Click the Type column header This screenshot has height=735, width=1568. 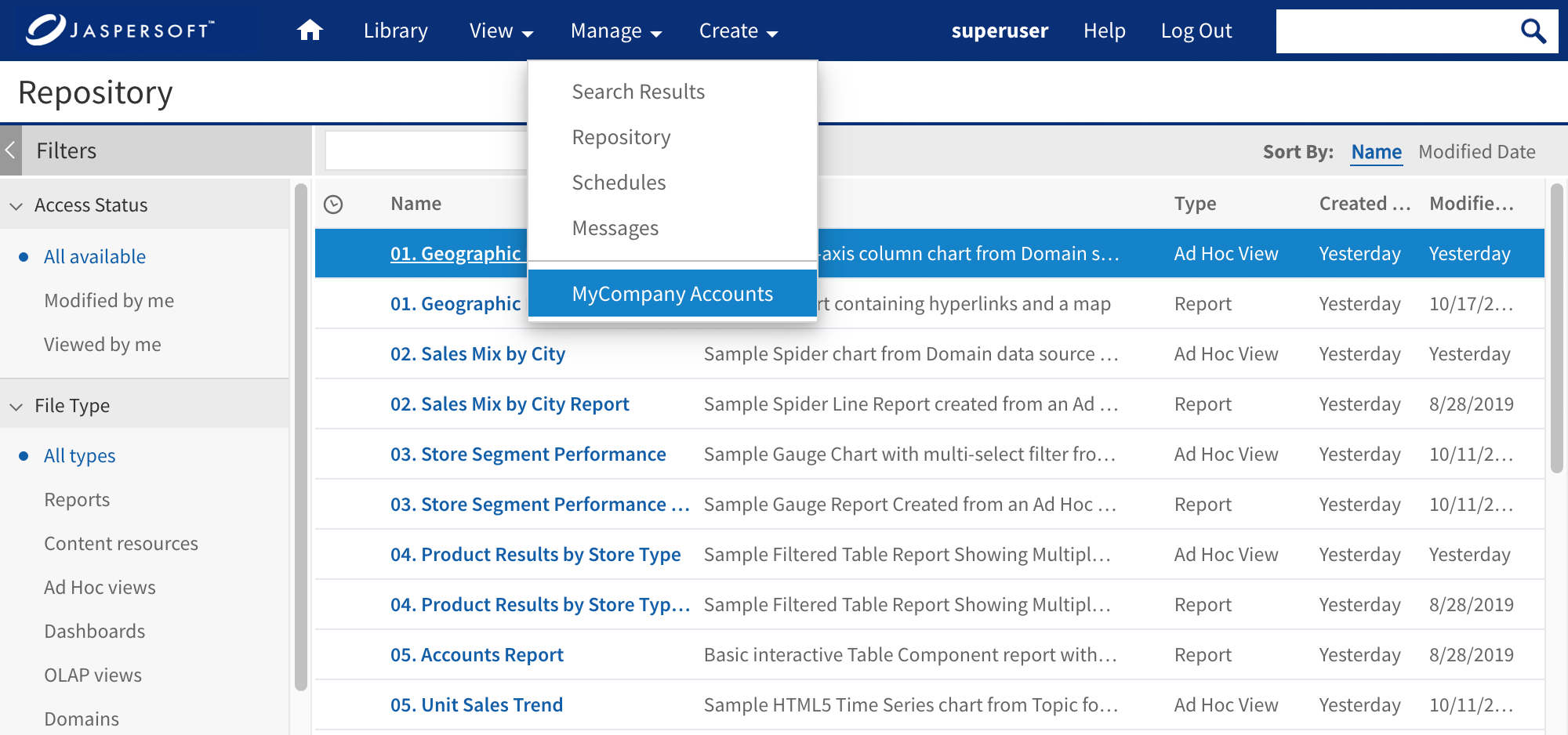pos(1195,204)
